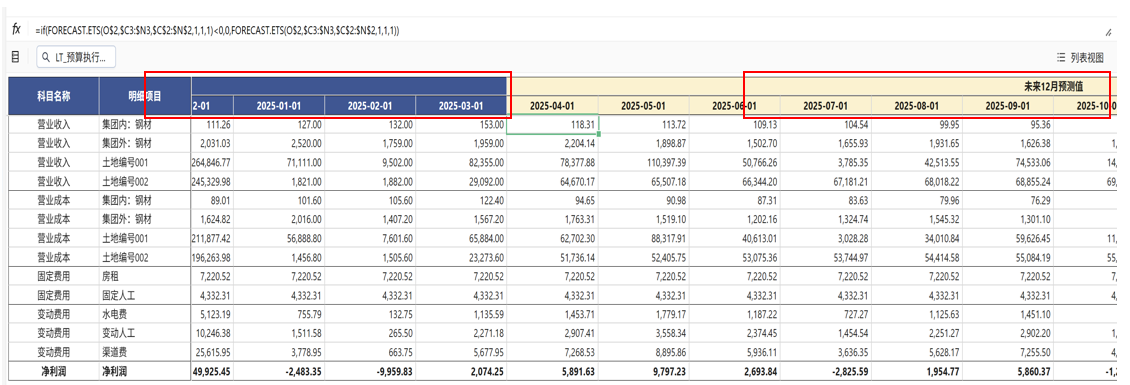The image size is (1130, 385).
Task: Select the 科目名称 column header
Action: tap(53, 95)
